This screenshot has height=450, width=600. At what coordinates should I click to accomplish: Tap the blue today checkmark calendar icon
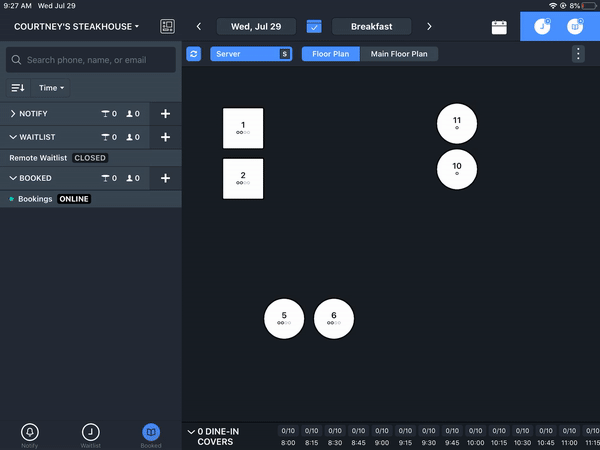314,26
